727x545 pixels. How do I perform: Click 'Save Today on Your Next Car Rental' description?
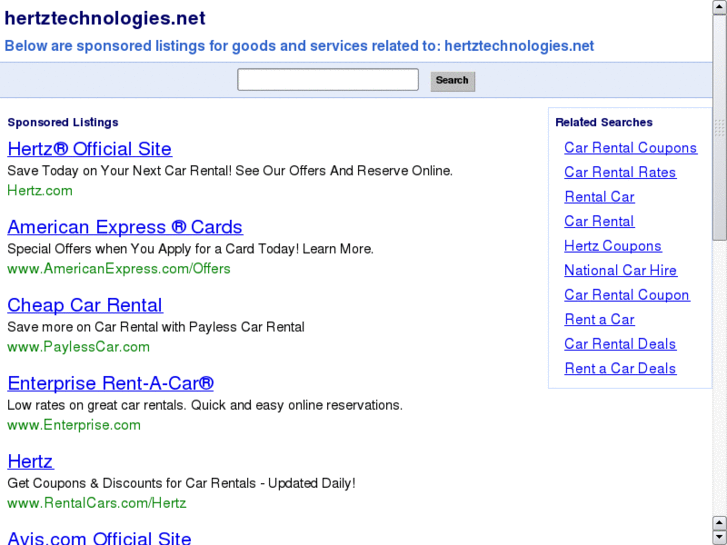(230, 171)
